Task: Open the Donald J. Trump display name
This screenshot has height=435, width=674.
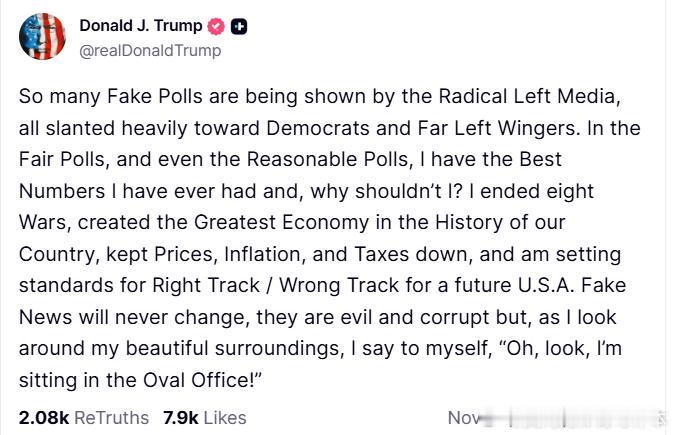Action: pyautogui.click(x=140, y=26)
